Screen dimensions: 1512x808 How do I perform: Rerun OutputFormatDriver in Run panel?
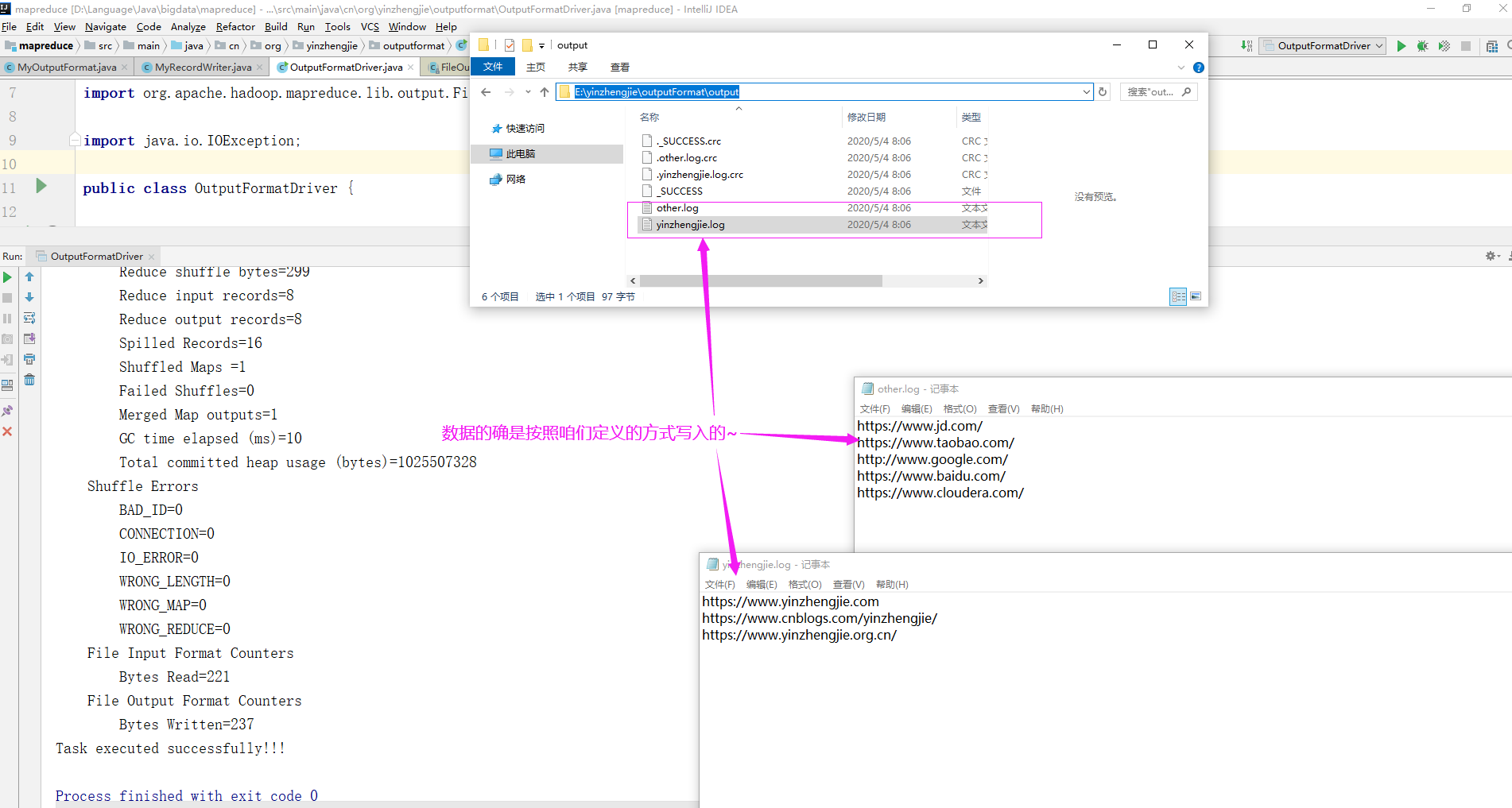[x=7, y=277]
